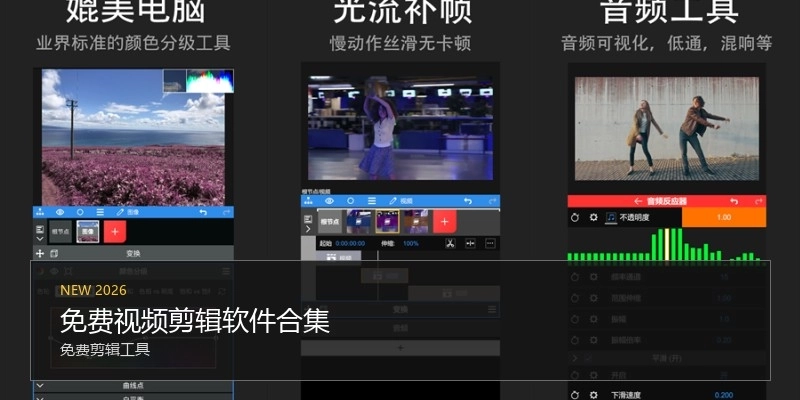
Task: Toggle the eye visibility icon in the color grading toolbar
Action: click(x=60, y=212)
